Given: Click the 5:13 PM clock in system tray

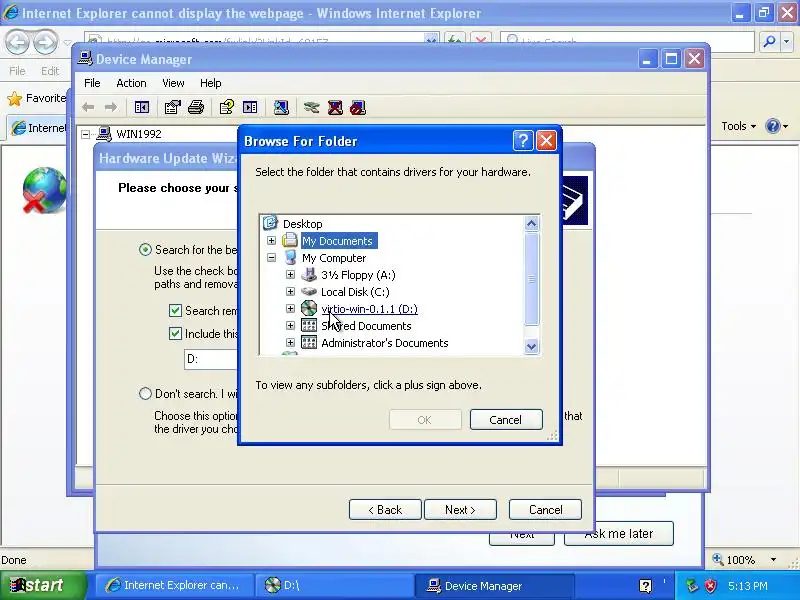Looking at the screenshot, I should [x=747, y=586].
